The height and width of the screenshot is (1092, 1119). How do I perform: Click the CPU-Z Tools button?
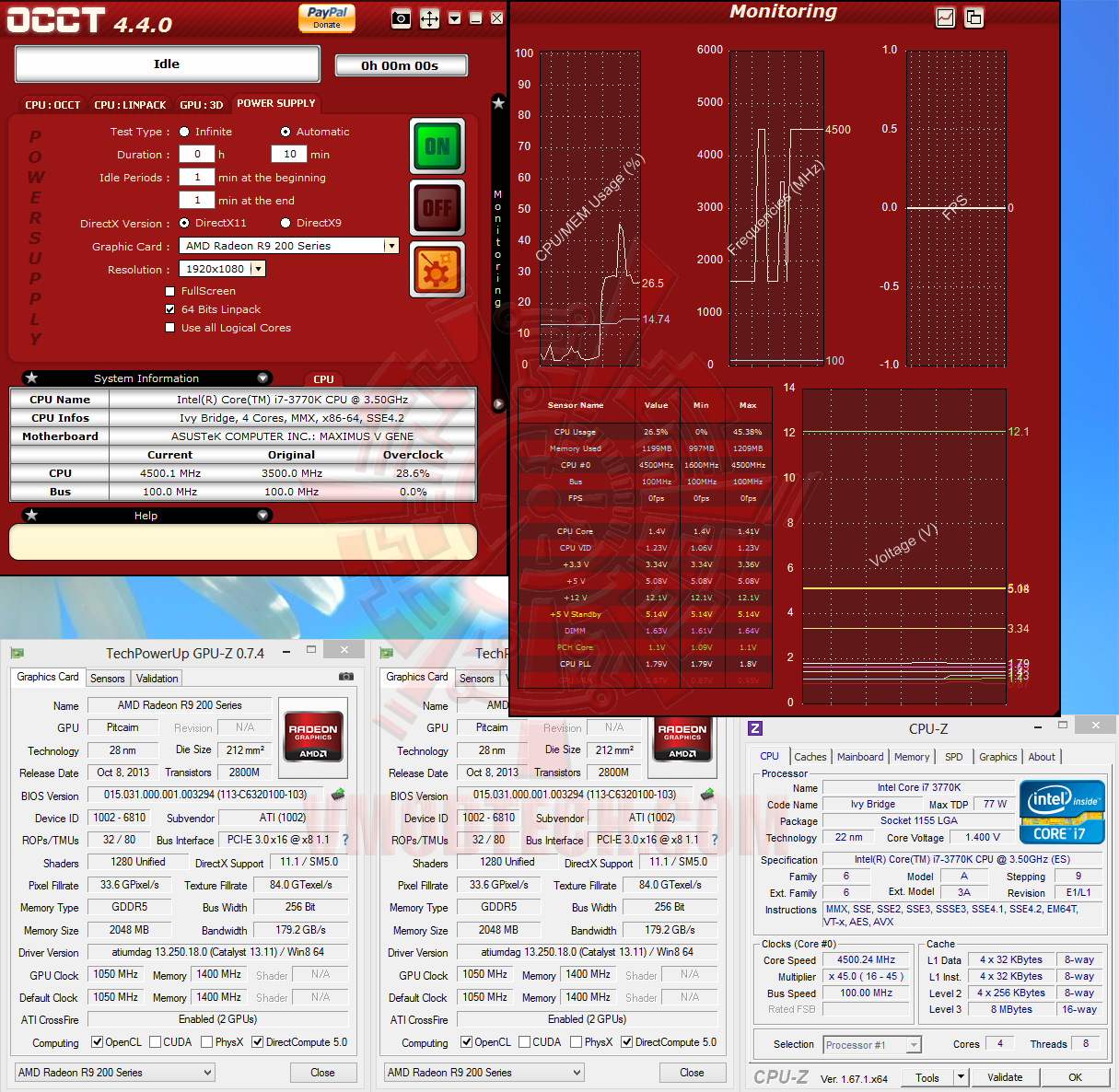[x=927, y=1077]
